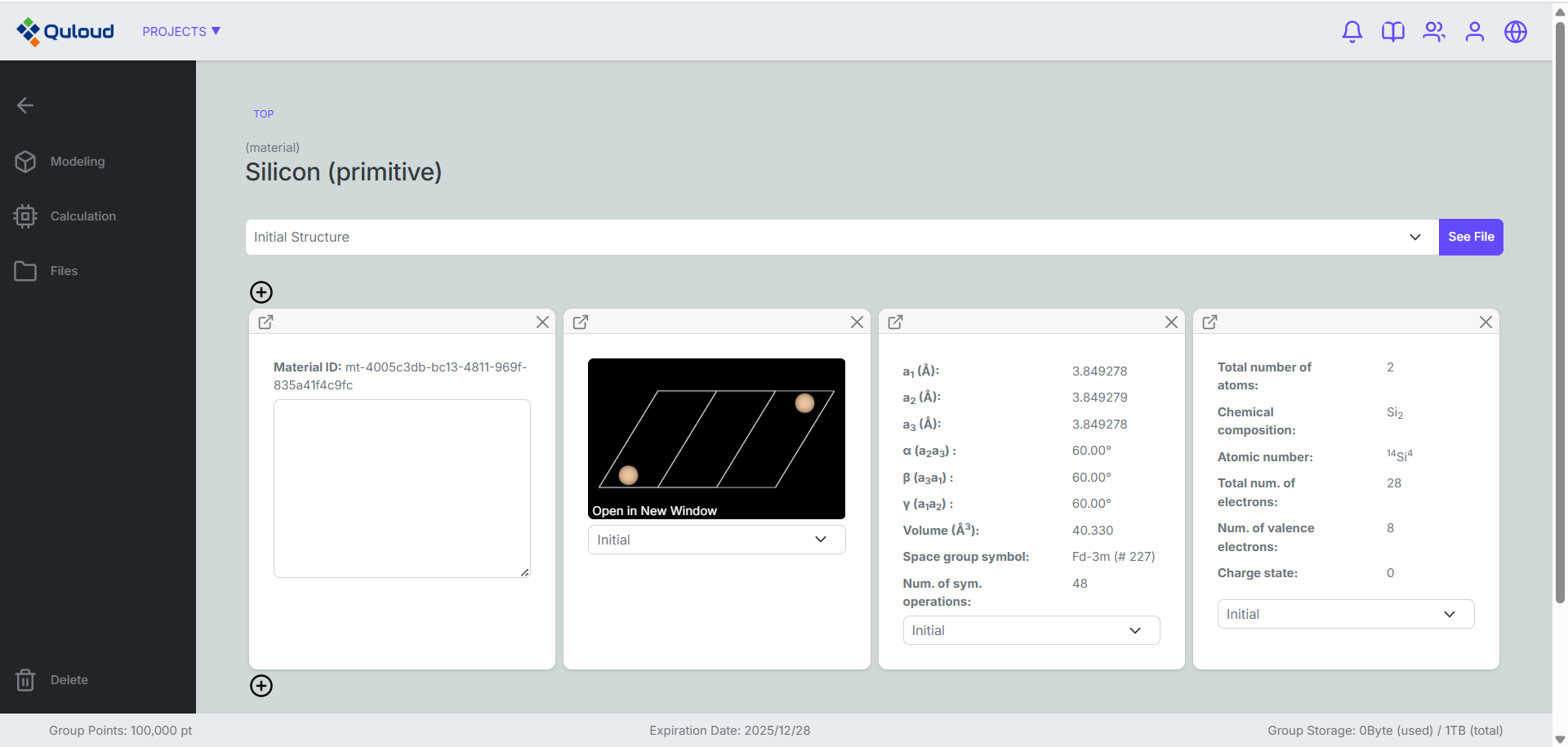Image resolution: width=1568 pixels, height=747 pixels.
Task: Open the user account icon
Action: 1474,32
